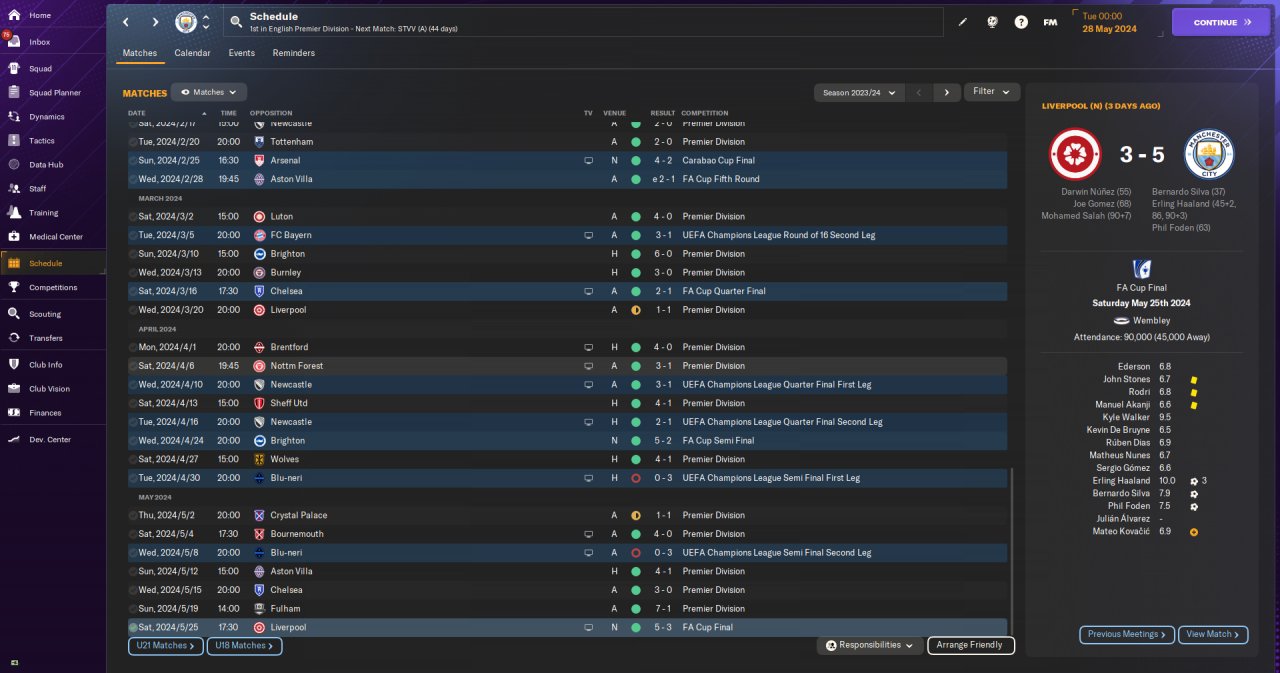This screenshot has height=673, width=1280.
Task: Open the Tactics board icon
Action: tap(14, 141)
